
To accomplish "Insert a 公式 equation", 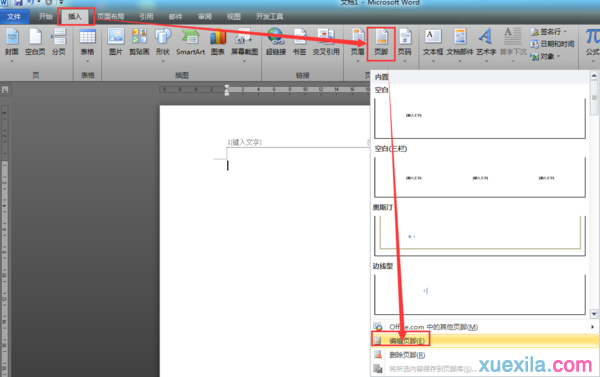I will 592,41.
